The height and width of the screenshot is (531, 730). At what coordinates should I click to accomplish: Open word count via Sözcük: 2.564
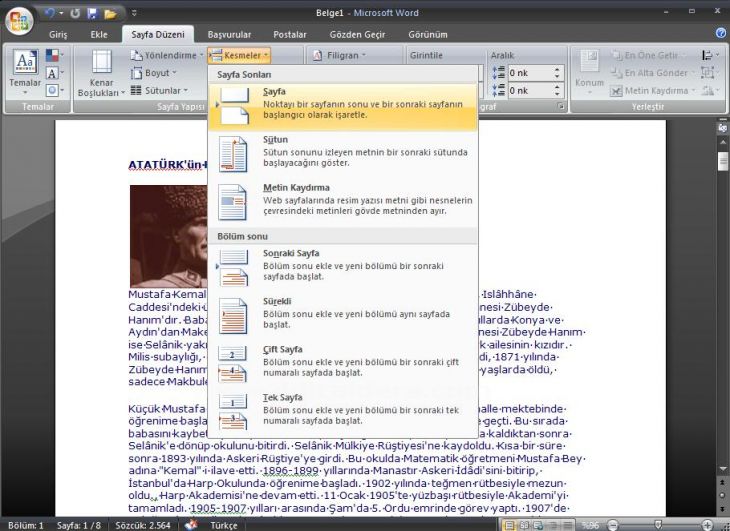[x=143, y=525]
